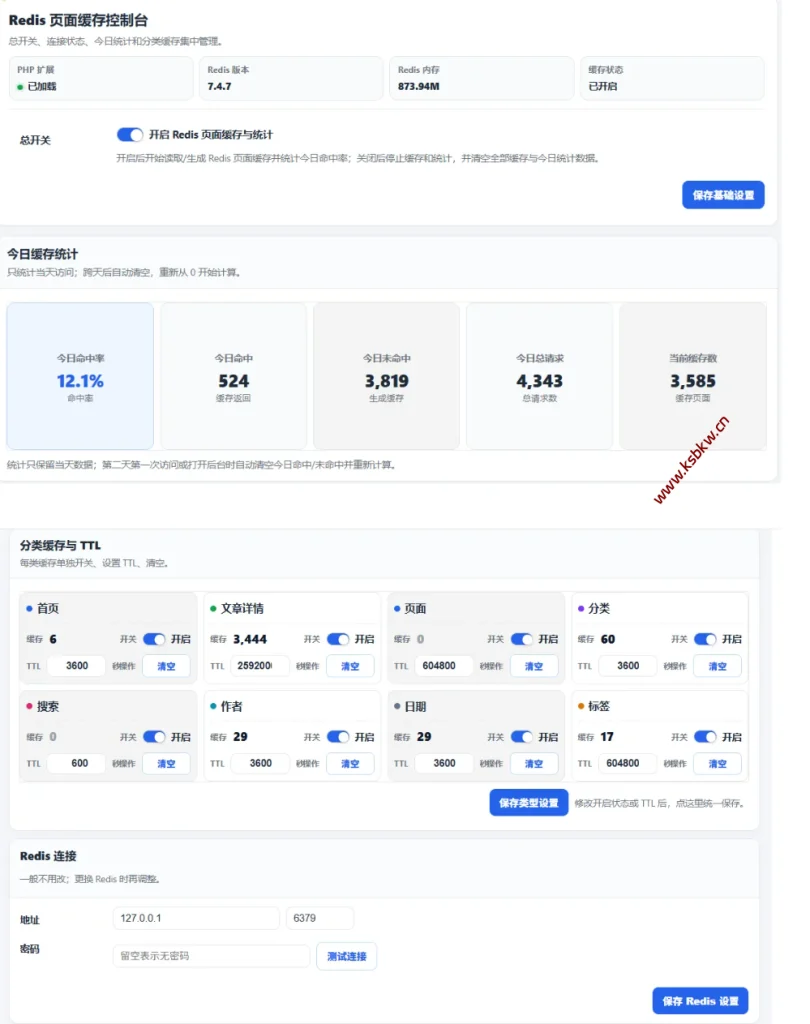Toggle the 文章详情 cache switch

[x=338, y=639]
